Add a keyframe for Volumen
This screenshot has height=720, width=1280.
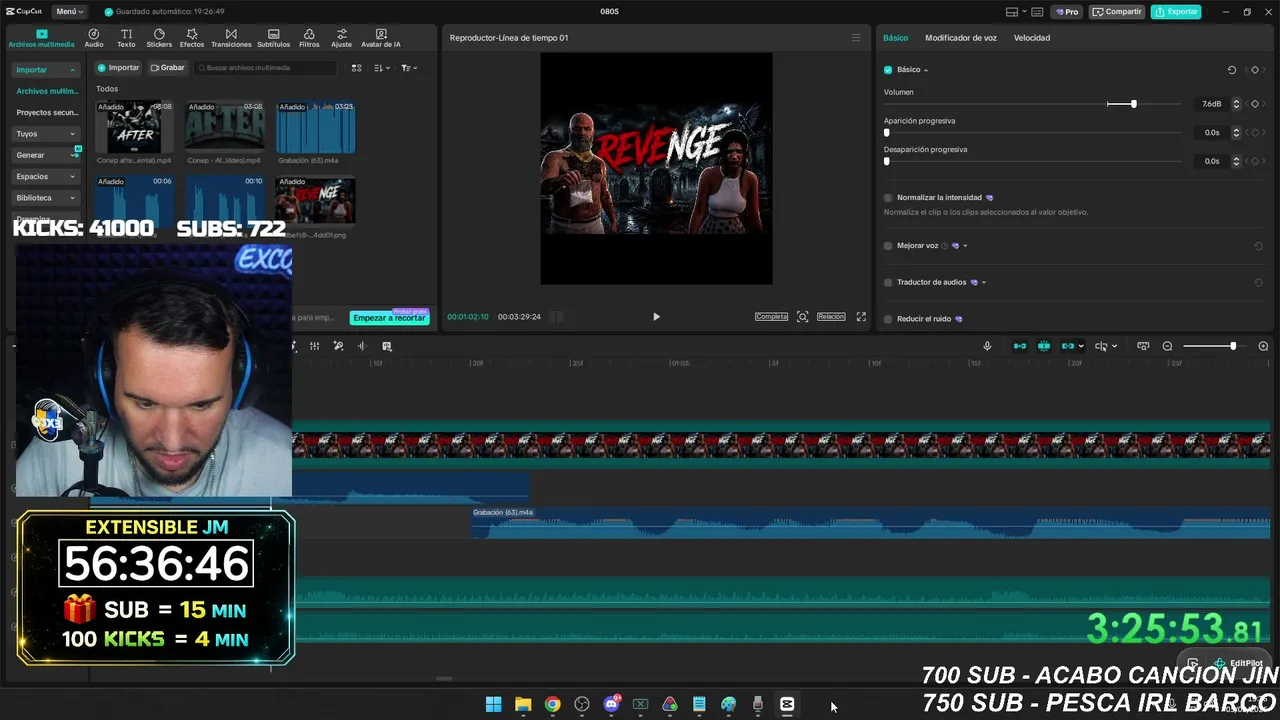pos(1255,104)
